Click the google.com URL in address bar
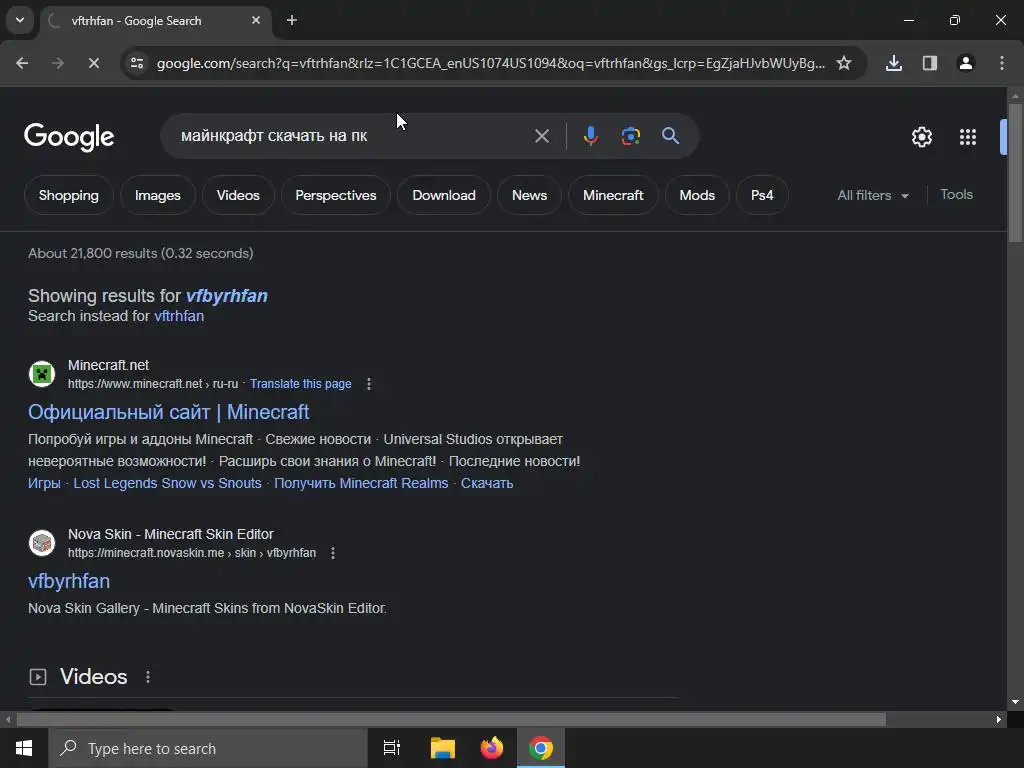 (490, 63)
